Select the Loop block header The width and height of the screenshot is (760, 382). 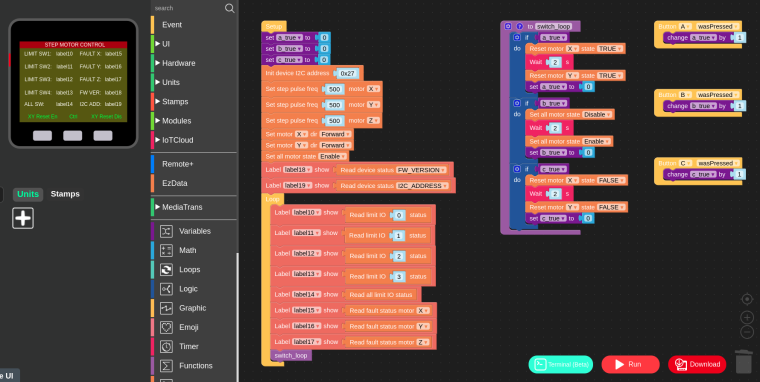(272, 199)
